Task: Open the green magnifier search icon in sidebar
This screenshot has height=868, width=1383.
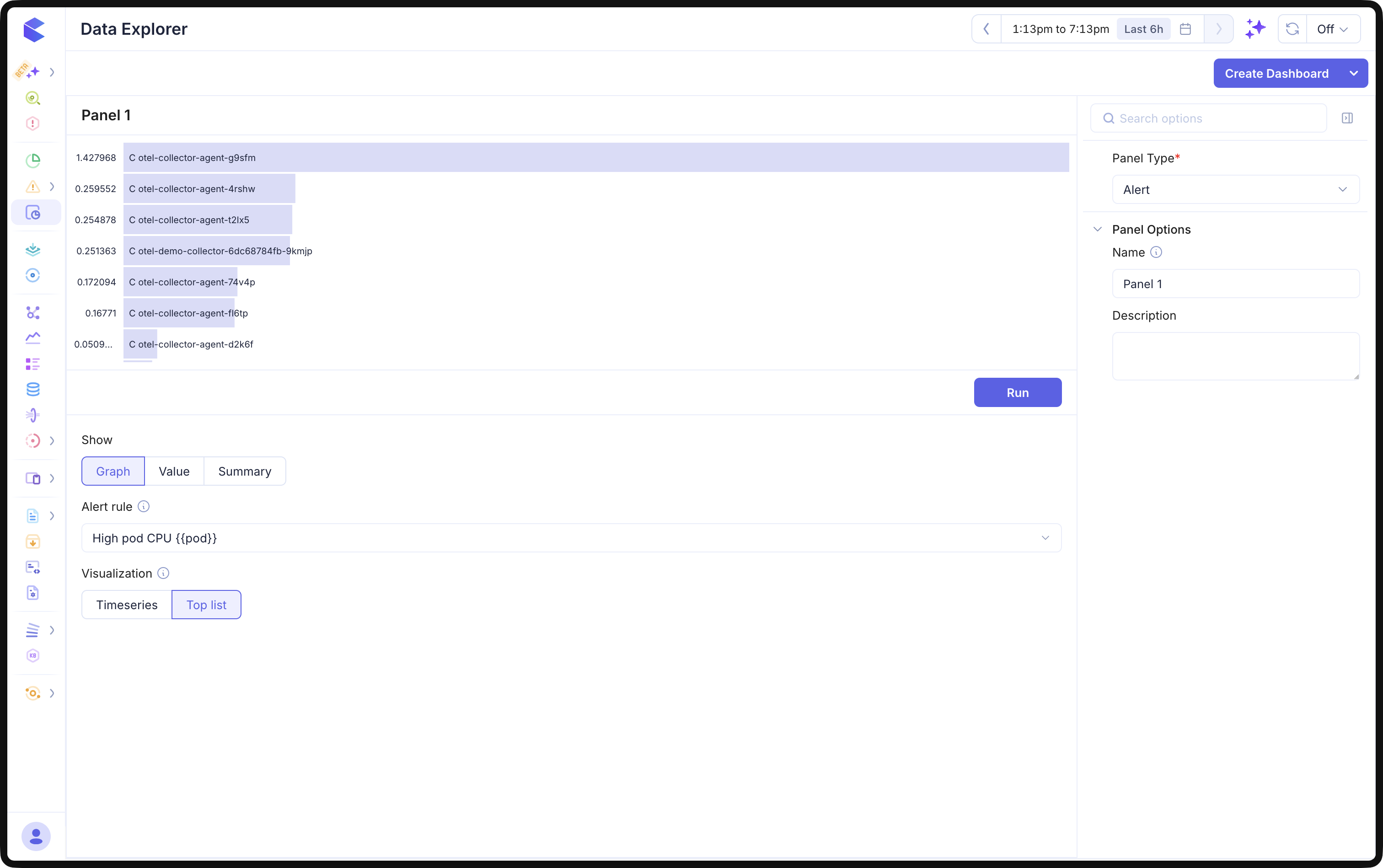Action: point(33,98)
